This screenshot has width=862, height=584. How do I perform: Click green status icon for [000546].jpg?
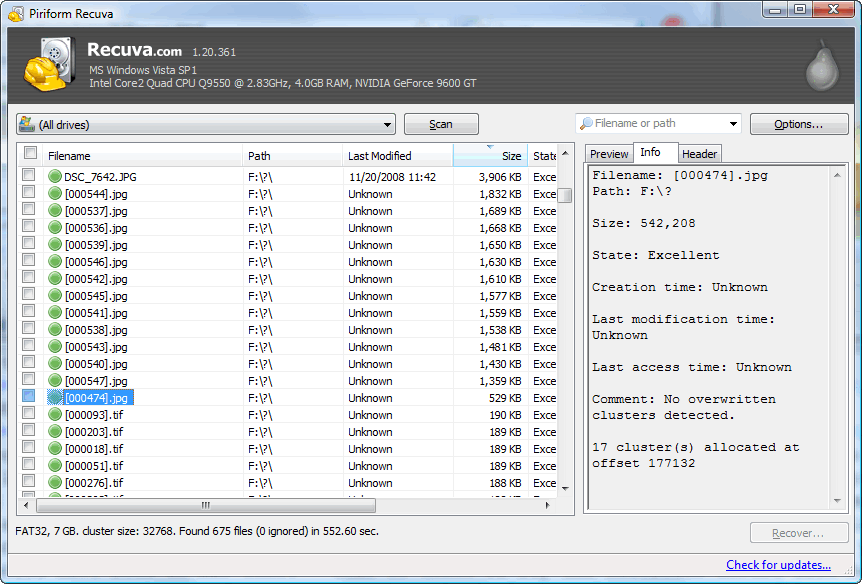54,262
